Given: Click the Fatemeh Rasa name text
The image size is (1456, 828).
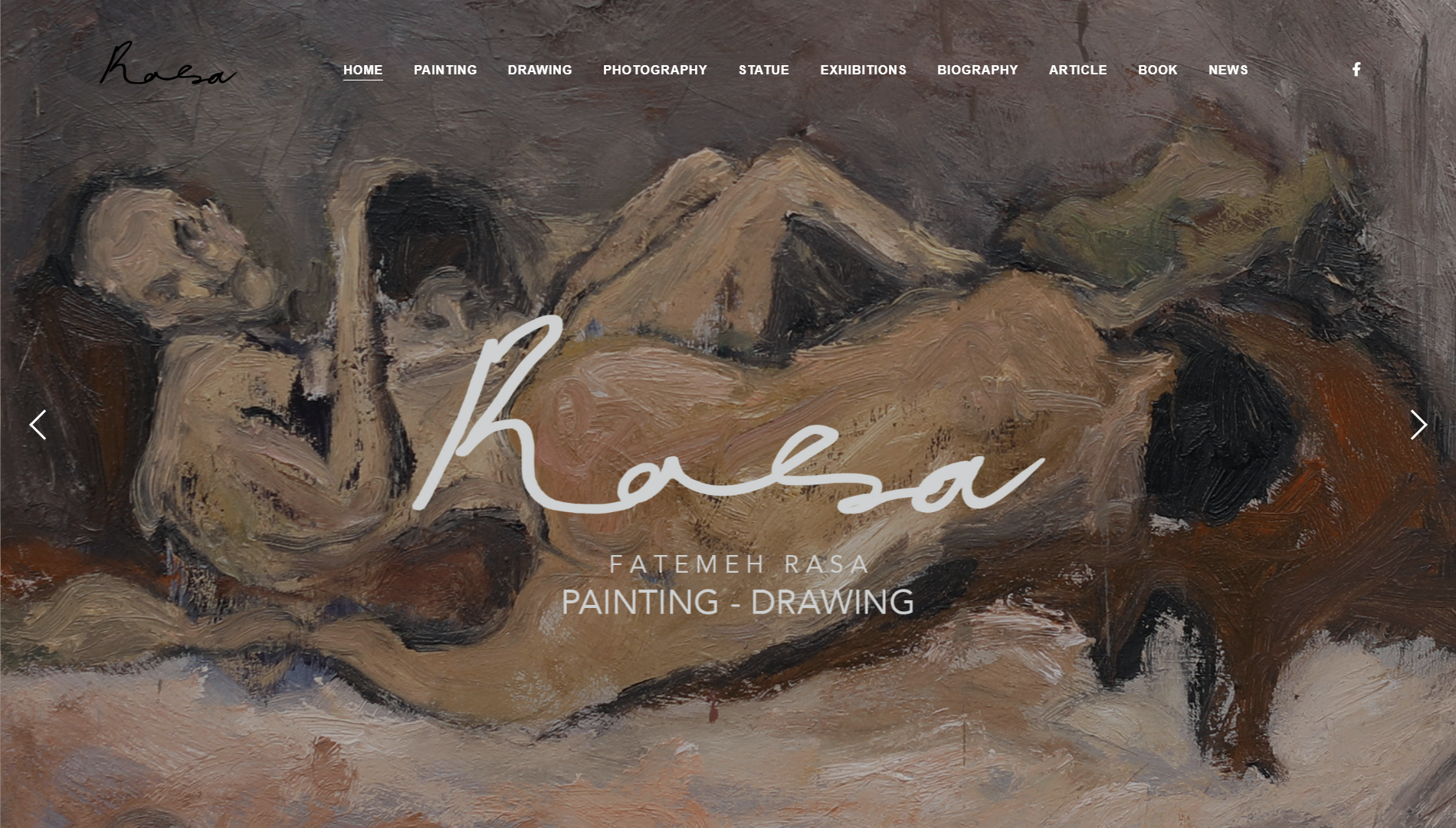Looking at the screenshot, I should [x=739, y=564].
